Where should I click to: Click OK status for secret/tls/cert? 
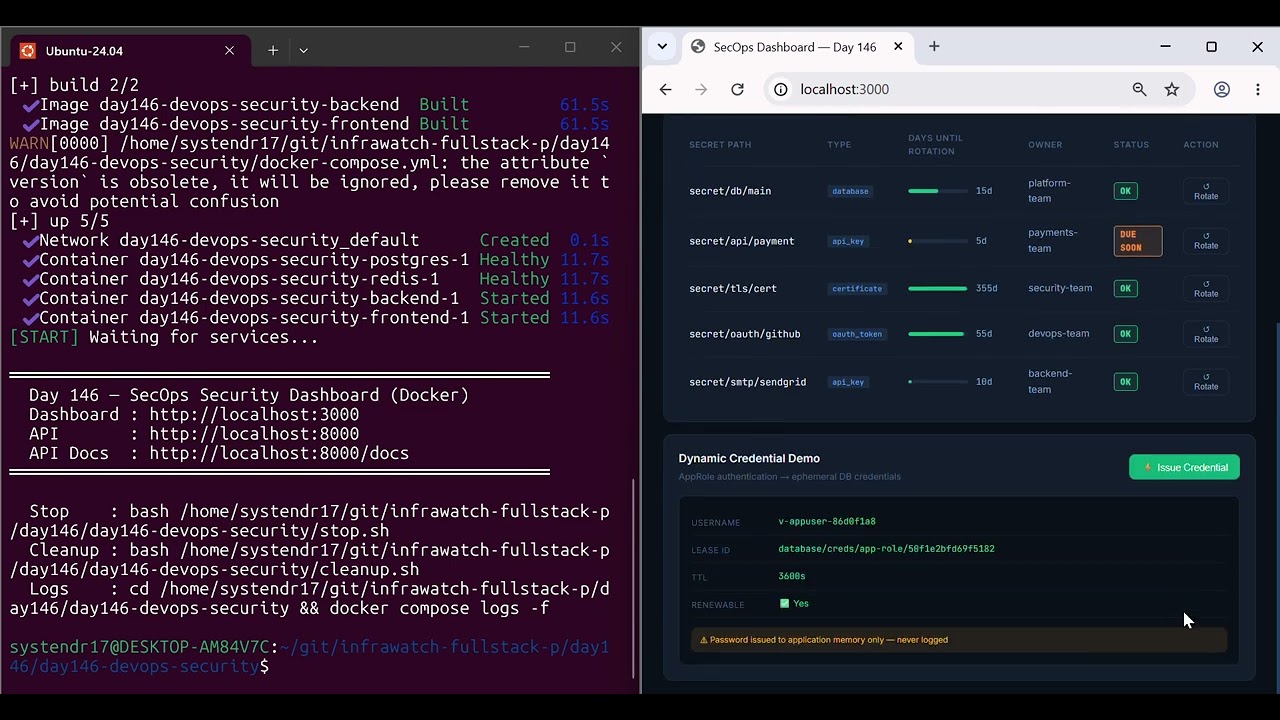click(1125, 288)
